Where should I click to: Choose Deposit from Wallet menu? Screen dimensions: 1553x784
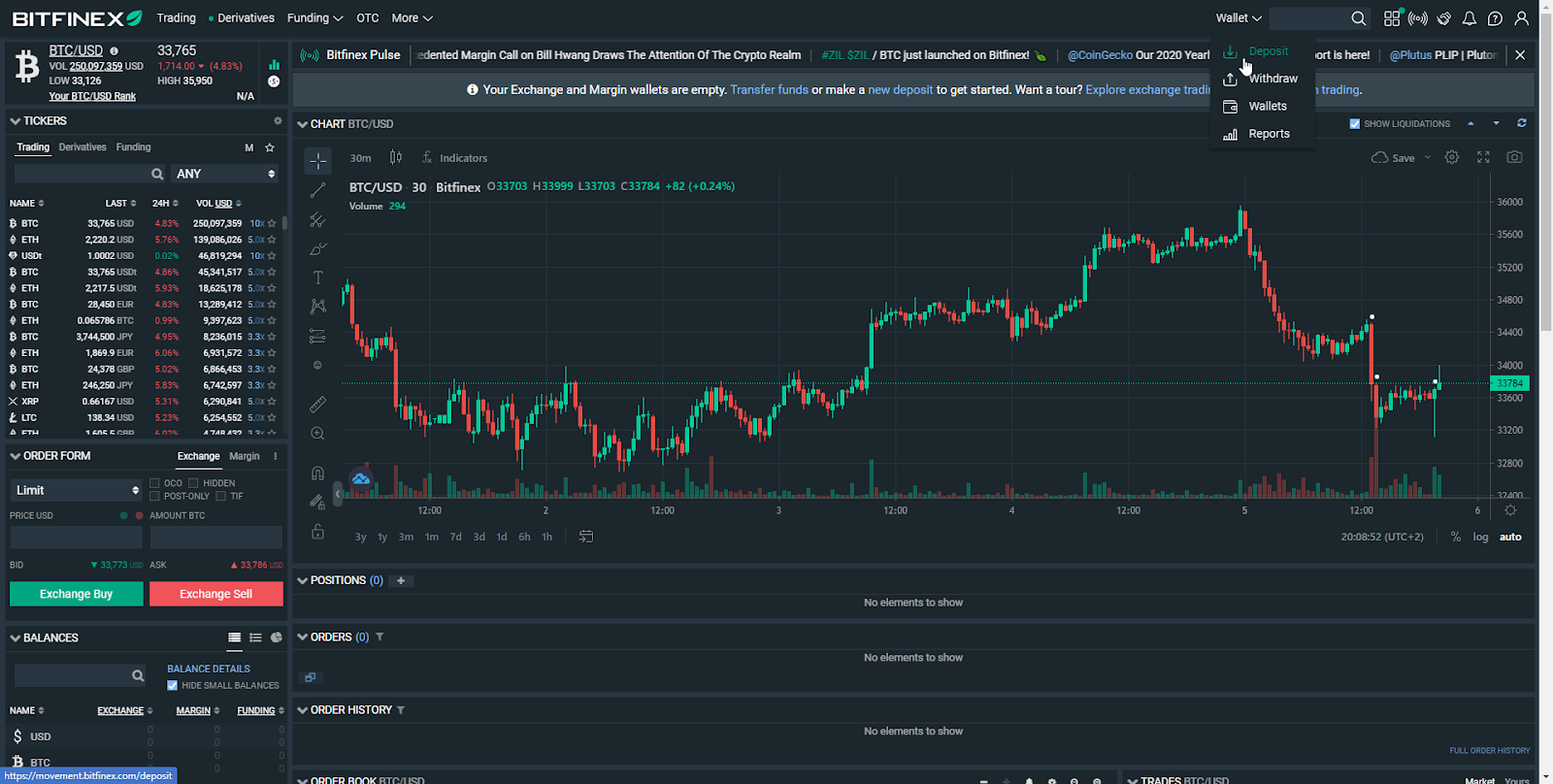1262,51
